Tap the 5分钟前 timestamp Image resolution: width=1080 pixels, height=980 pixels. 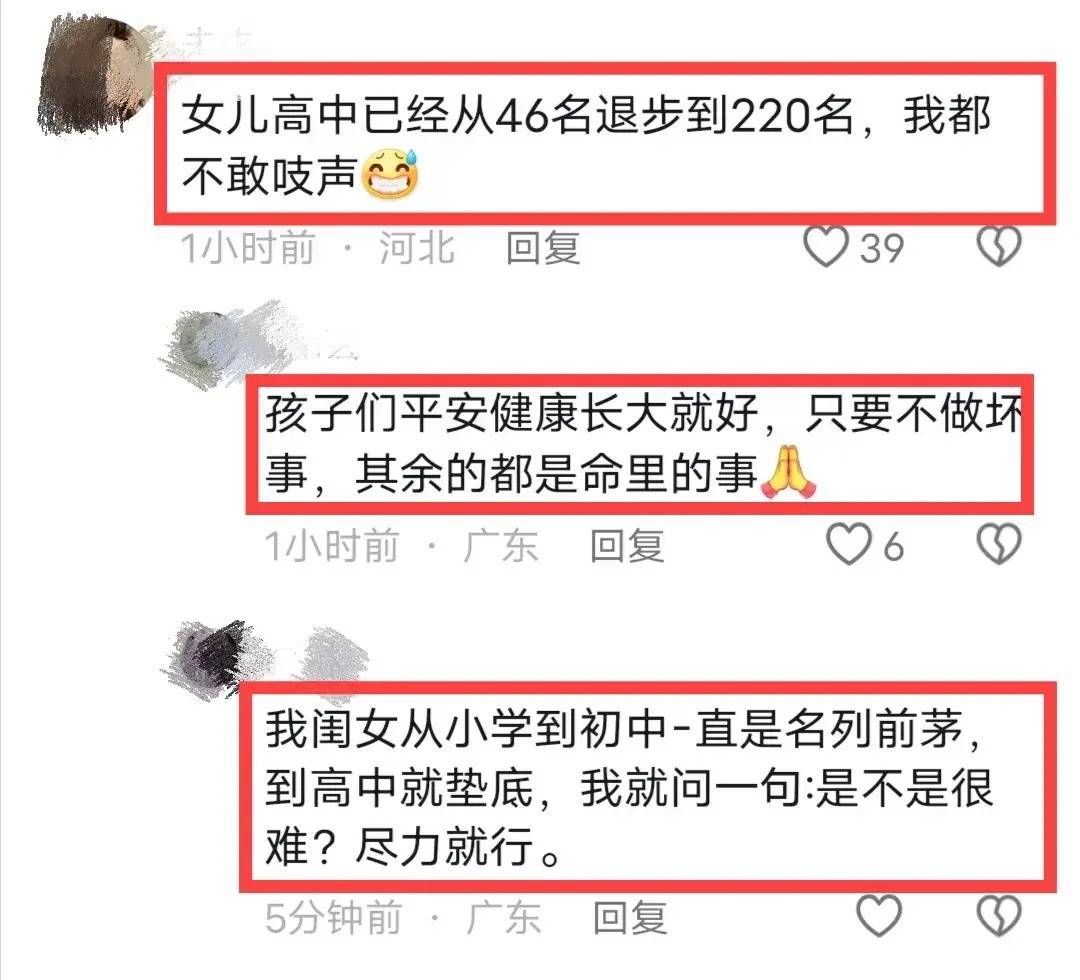[333, 918]
